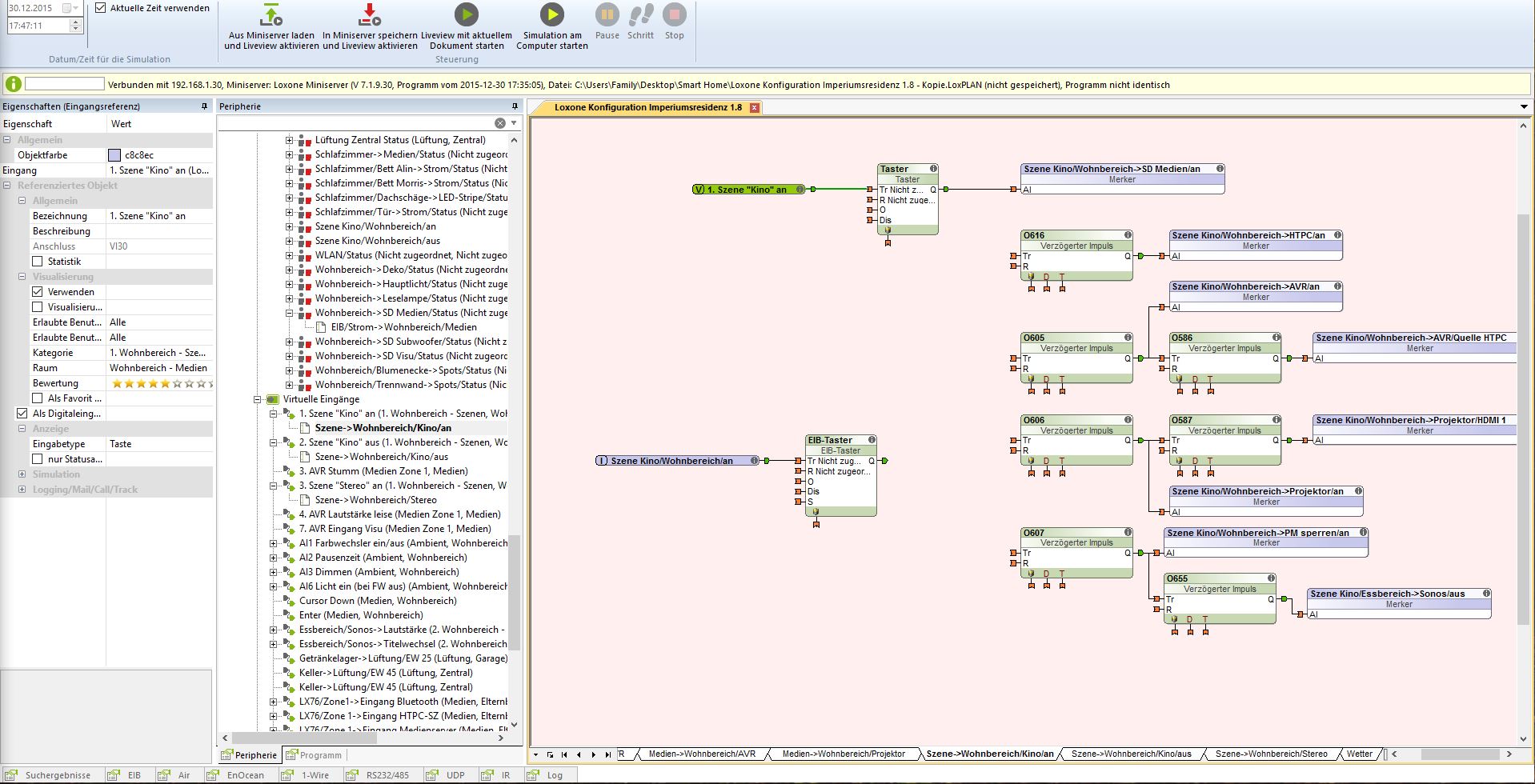
Task: Collapse the Virtuelle Eingänge tree node
Action: [x=258, y=399]
